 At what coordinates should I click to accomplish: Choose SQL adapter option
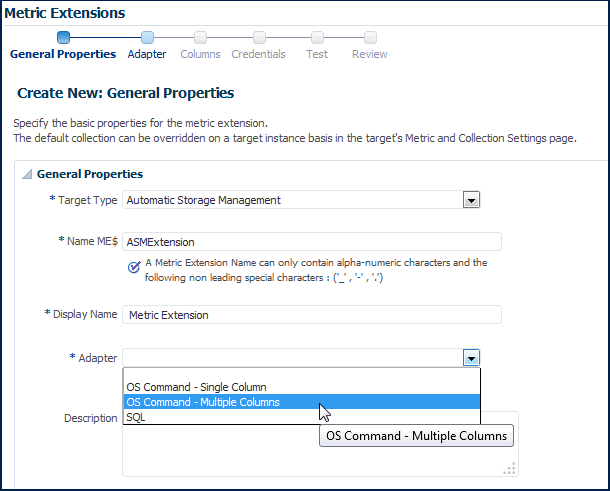pos(302,417)
